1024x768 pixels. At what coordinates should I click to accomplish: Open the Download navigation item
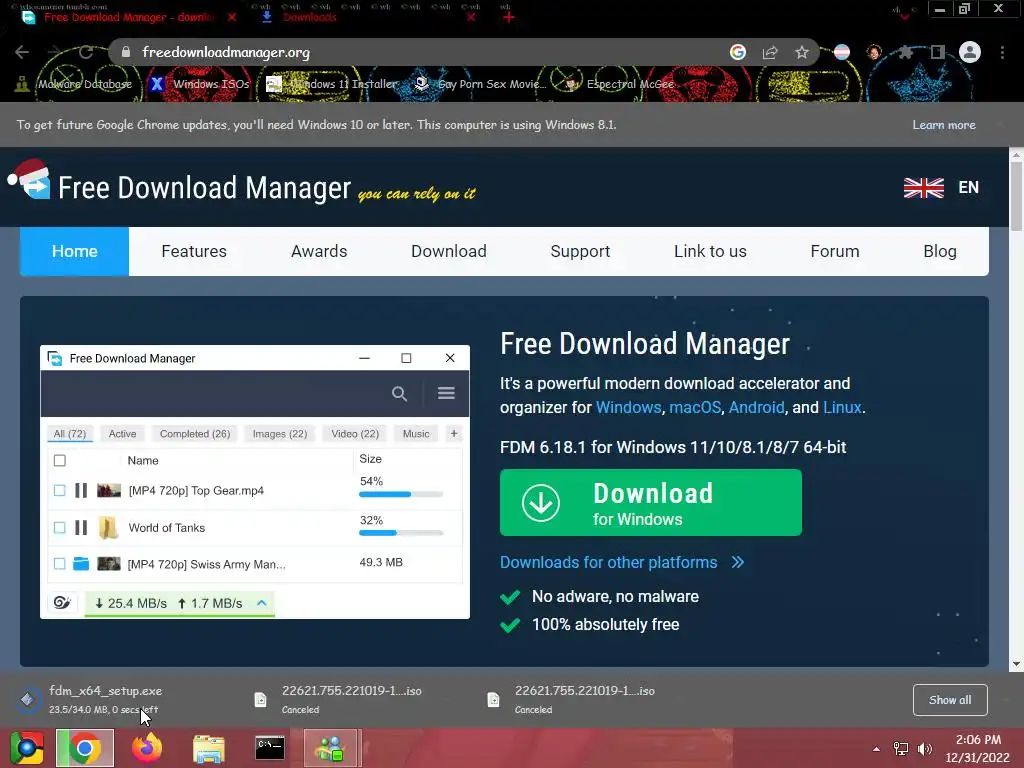(x=449, y=251)
